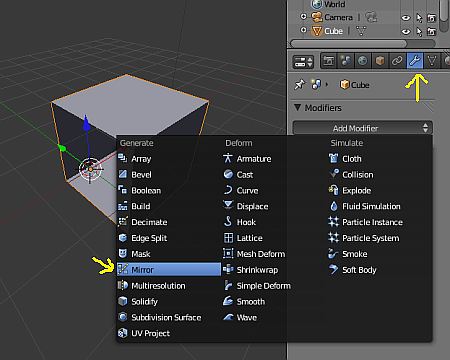Click the blue Z-axis manipulator arrow
450x360 pixels.
(x=87, y=123)
